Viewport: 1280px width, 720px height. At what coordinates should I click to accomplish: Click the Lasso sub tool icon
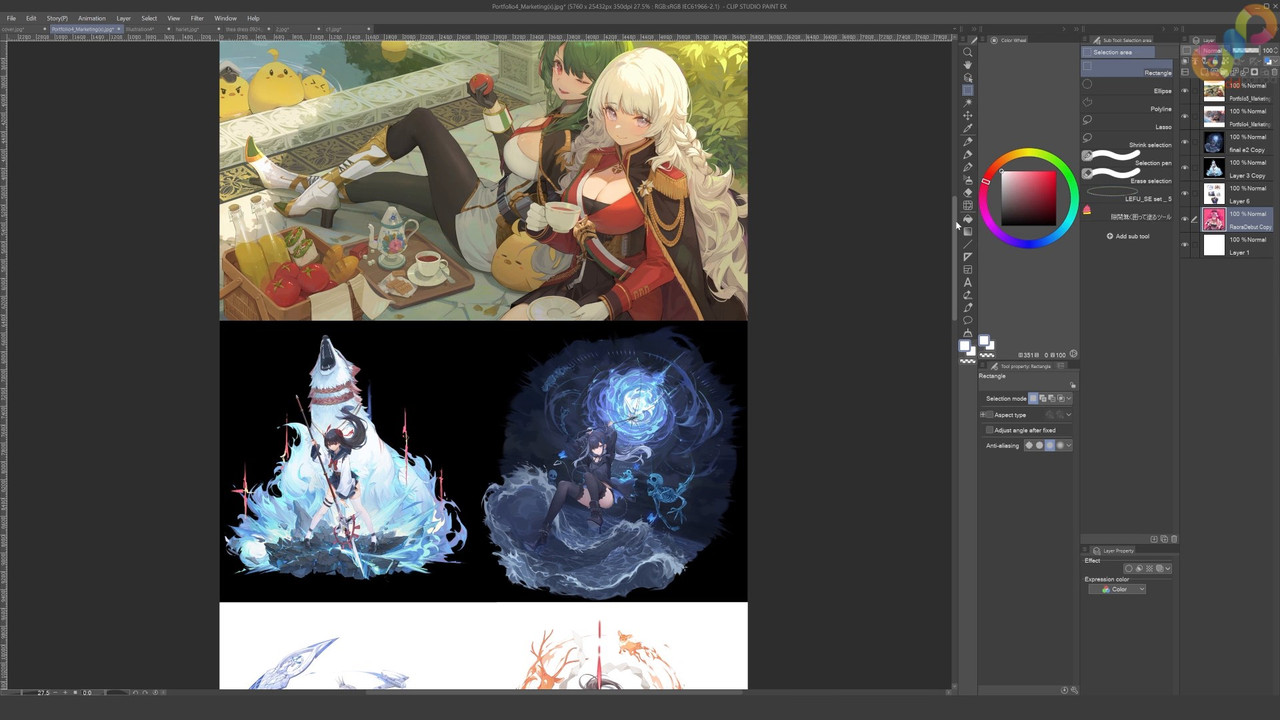[1087, 121]
